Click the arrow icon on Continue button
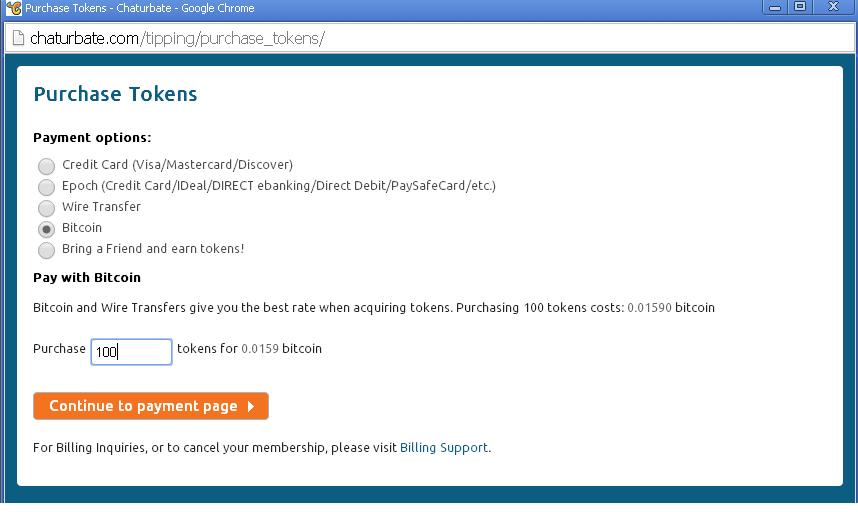 251,406
